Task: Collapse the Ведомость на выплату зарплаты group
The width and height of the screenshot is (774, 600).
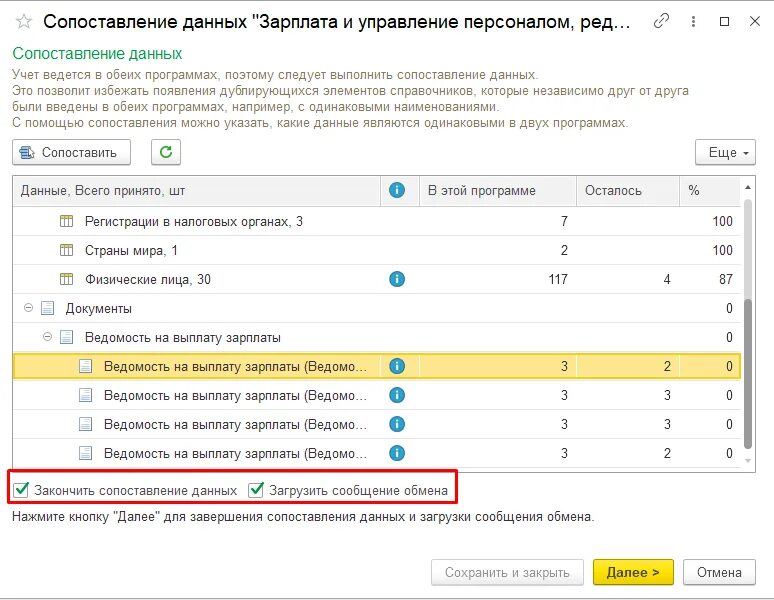Action: (x=47, y=337)
